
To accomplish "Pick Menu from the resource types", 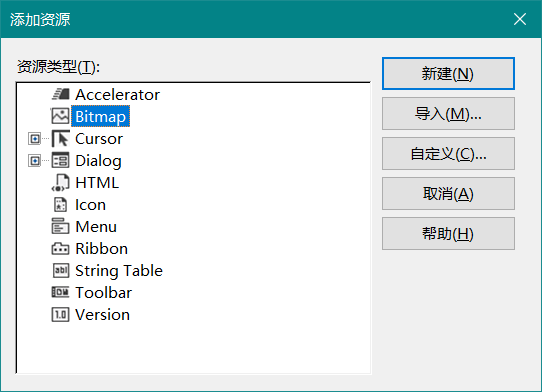I will [x=96, y=227].
